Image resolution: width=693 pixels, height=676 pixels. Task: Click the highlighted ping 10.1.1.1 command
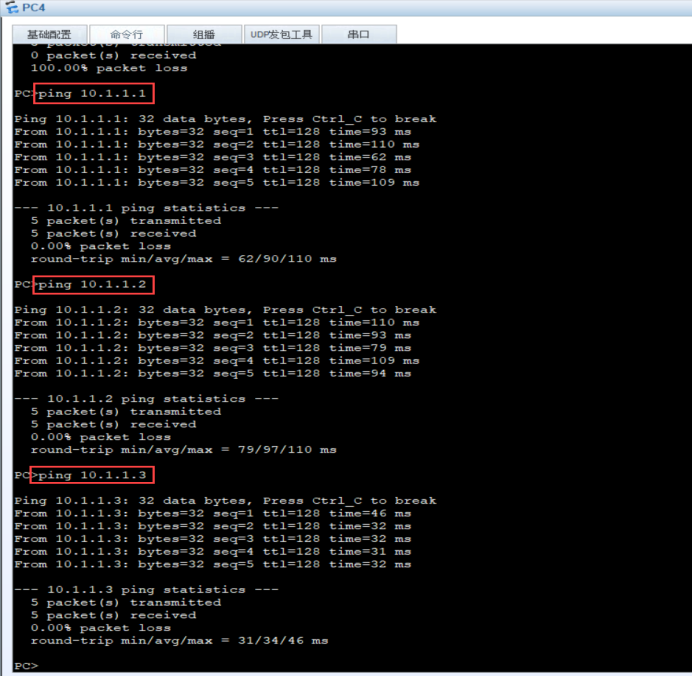click(x=94, y=93)
